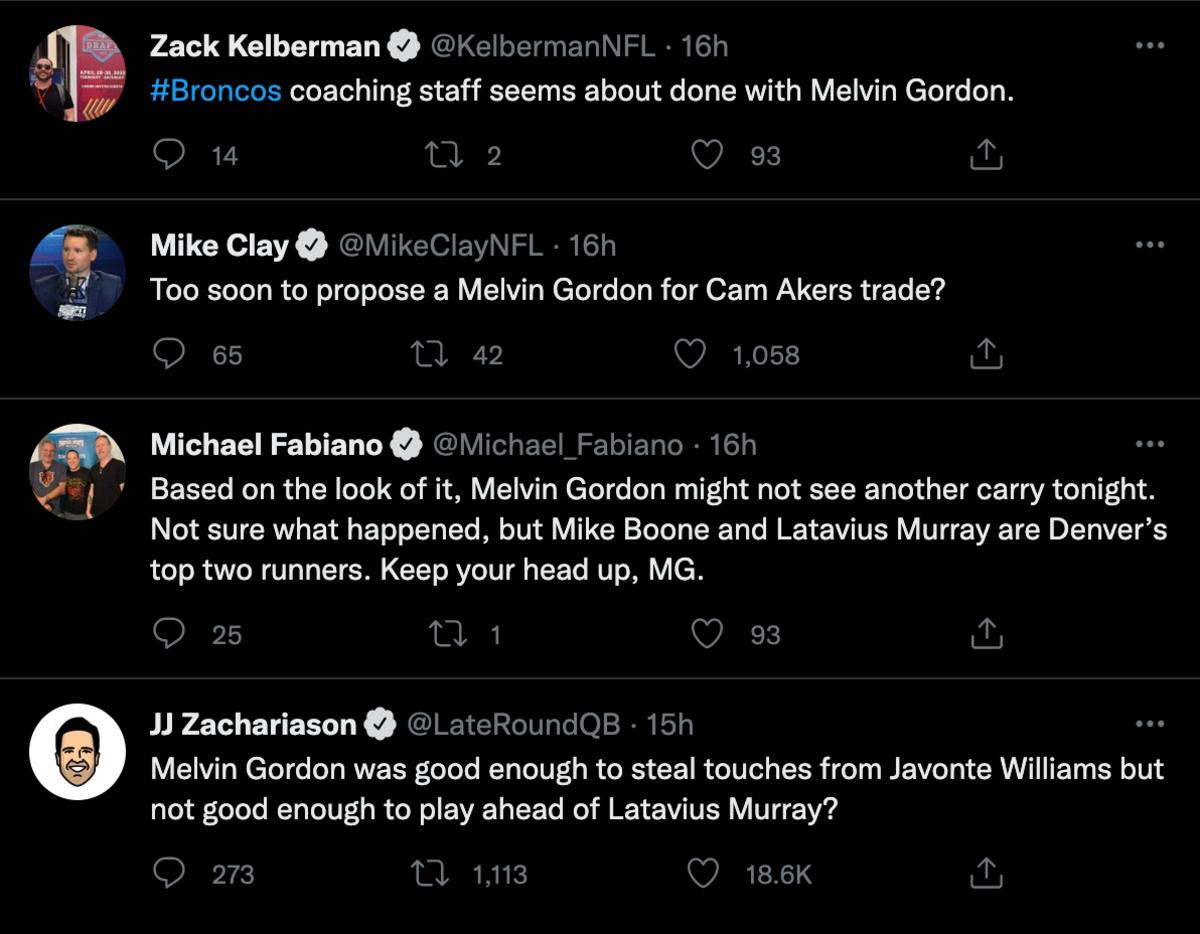Click the @LateRoundQB handle
Viewport: 1200px width, 934px height.
pos(513,724)
